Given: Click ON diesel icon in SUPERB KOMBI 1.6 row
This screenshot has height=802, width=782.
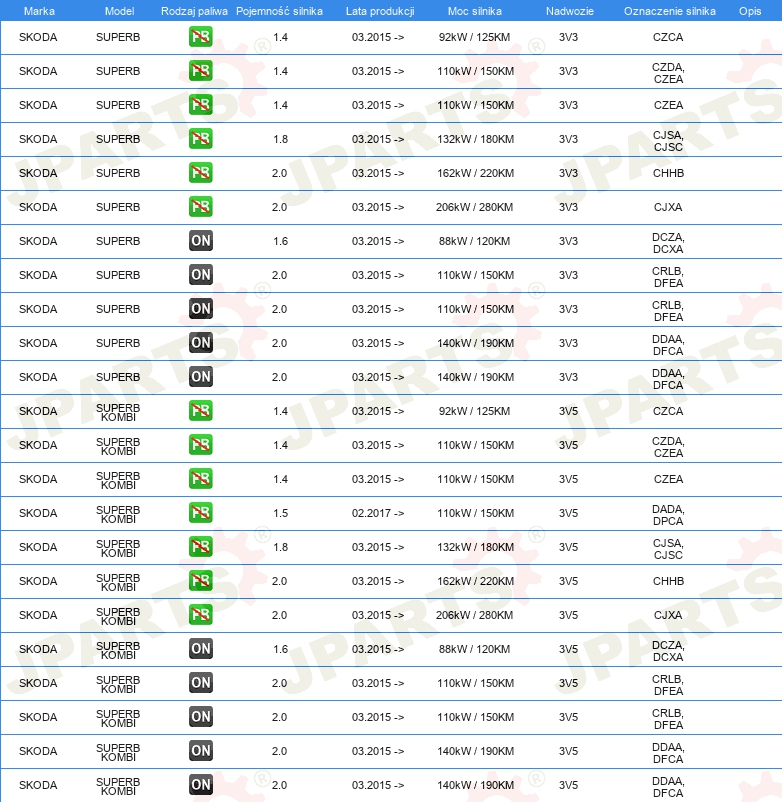Looking at the screenshot, I should (x=200, y=649).
